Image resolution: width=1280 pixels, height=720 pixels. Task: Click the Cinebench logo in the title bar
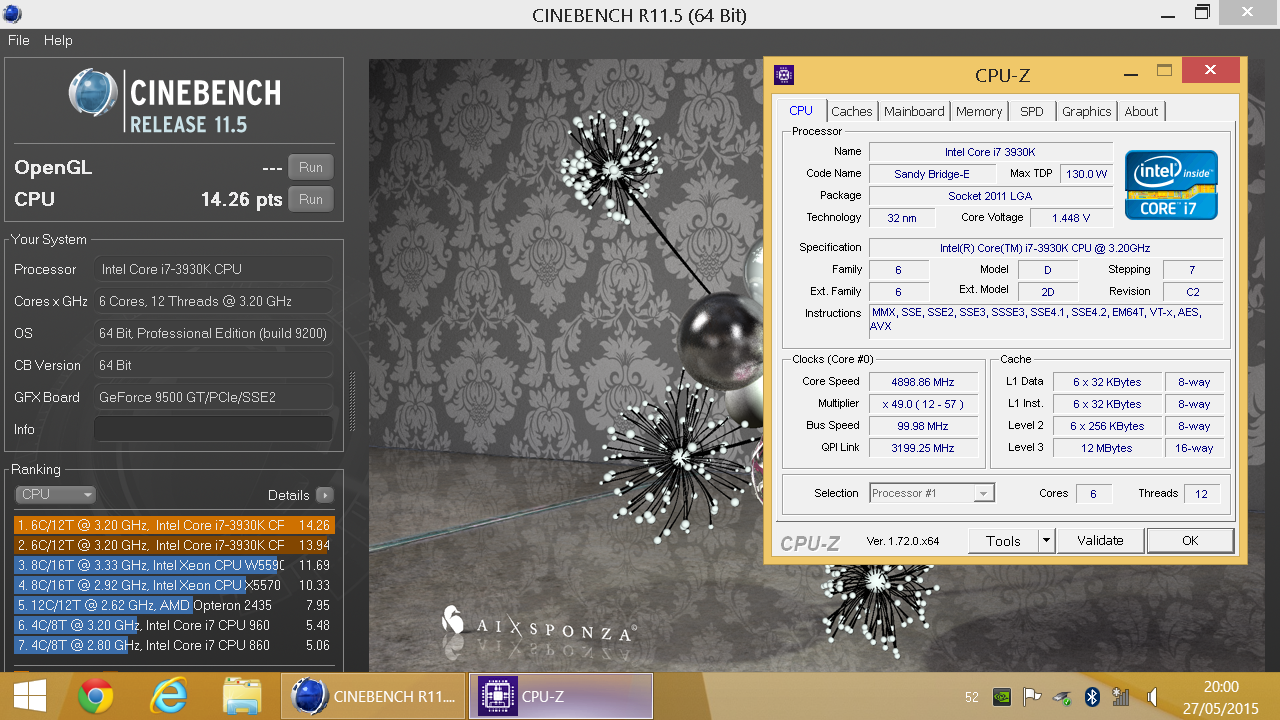click(x=13, y=14)
